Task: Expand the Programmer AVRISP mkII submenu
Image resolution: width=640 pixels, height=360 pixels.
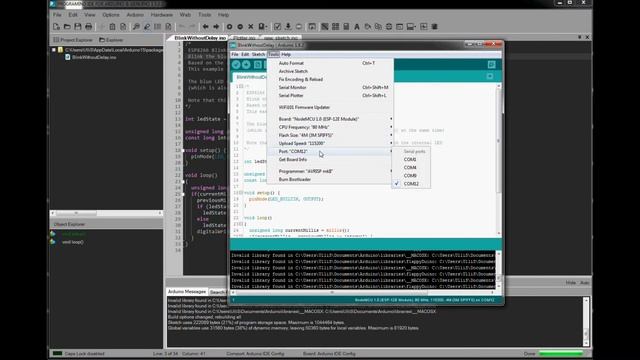Action: coord(330,171)
